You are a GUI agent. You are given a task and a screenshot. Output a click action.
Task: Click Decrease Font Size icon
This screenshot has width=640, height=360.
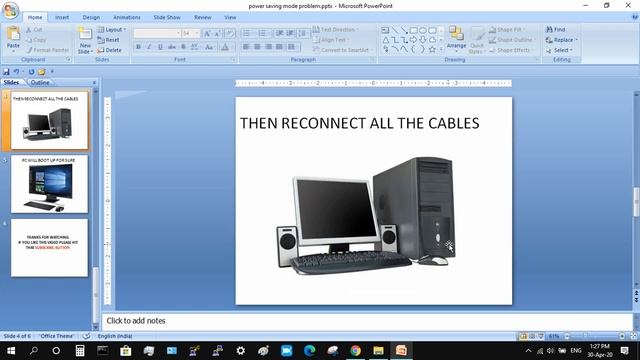click(x=218, y=33)
